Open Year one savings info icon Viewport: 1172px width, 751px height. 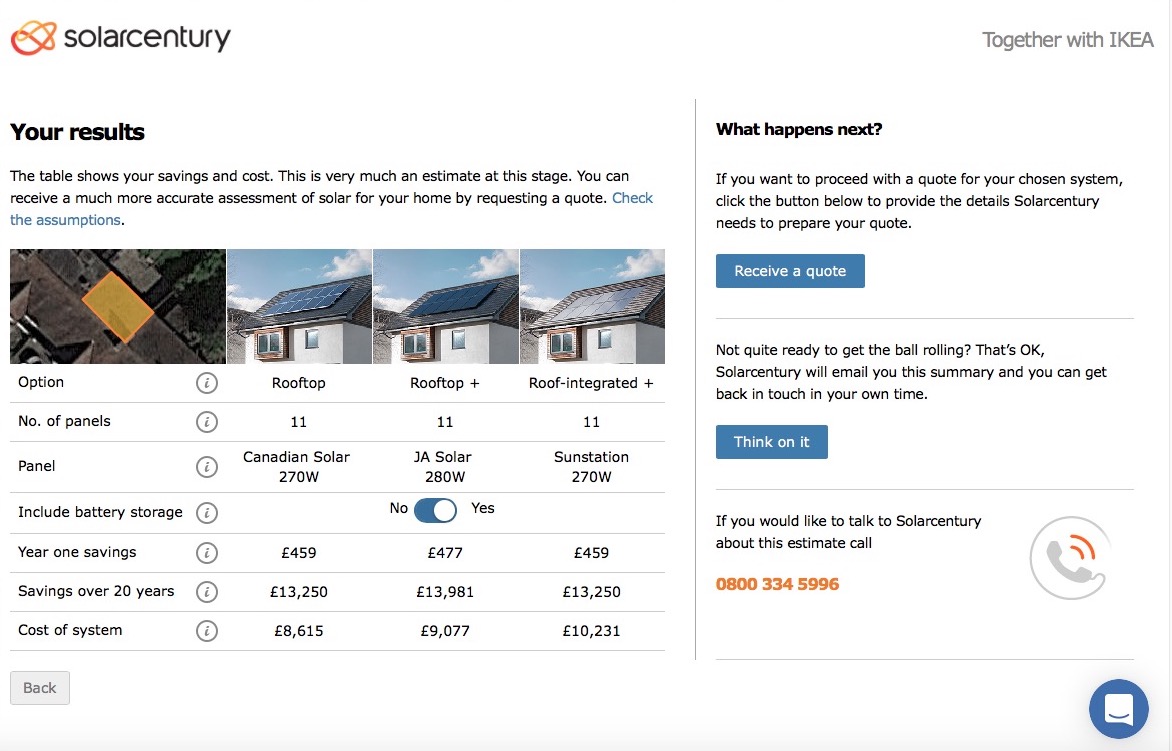207,553
